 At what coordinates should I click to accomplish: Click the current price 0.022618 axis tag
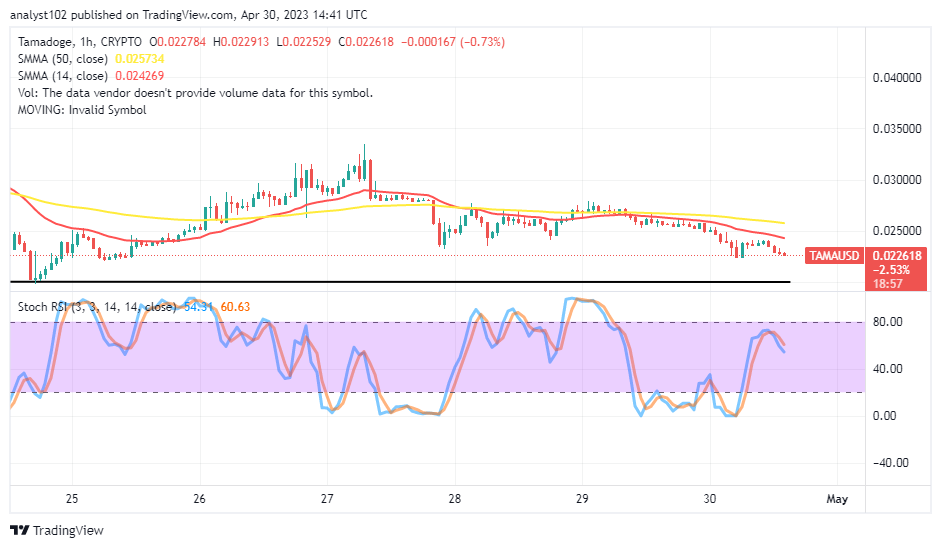pos(897,256)
